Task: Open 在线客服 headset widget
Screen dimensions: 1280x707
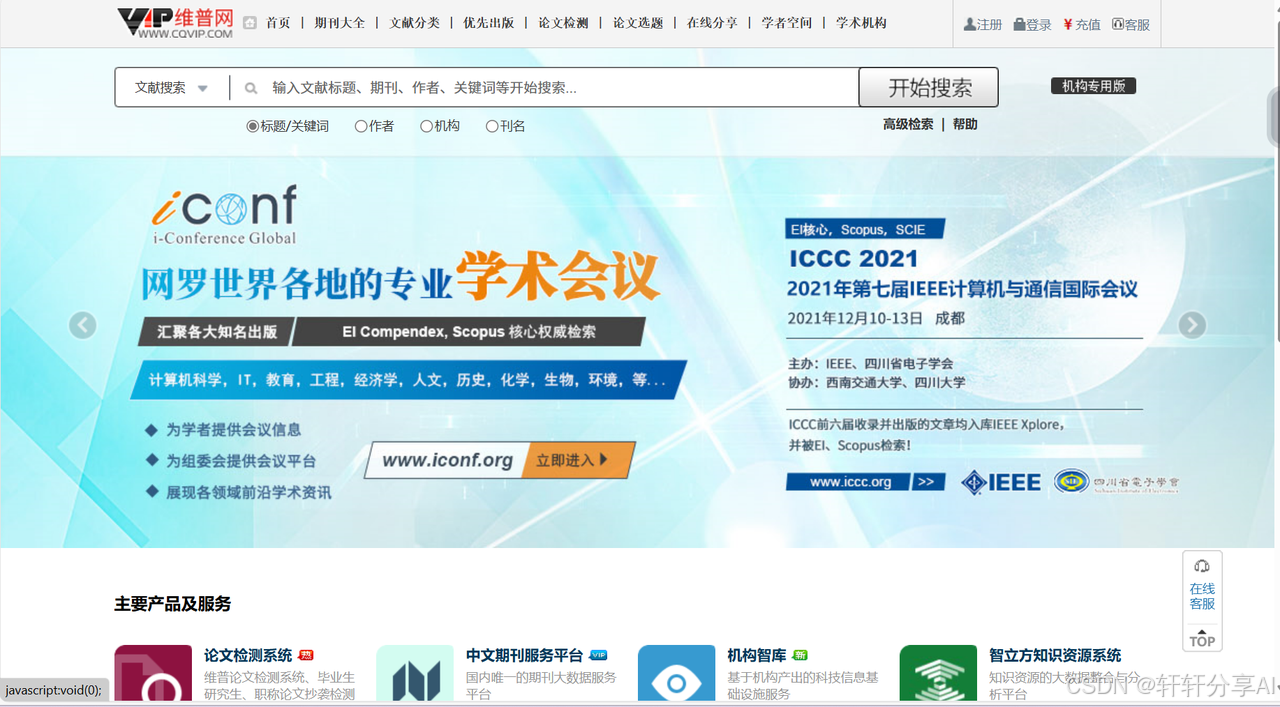Action: [x=1202, y=585]
